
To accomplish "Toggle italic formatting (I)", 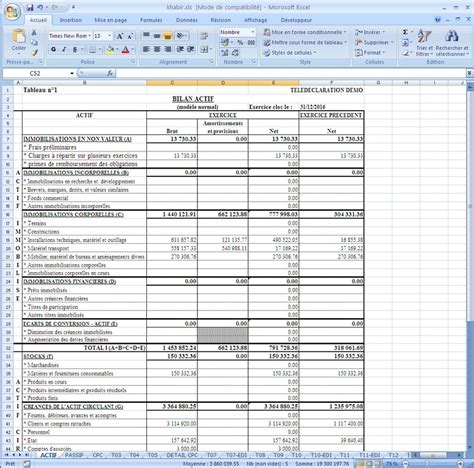I will pos(64,50).
